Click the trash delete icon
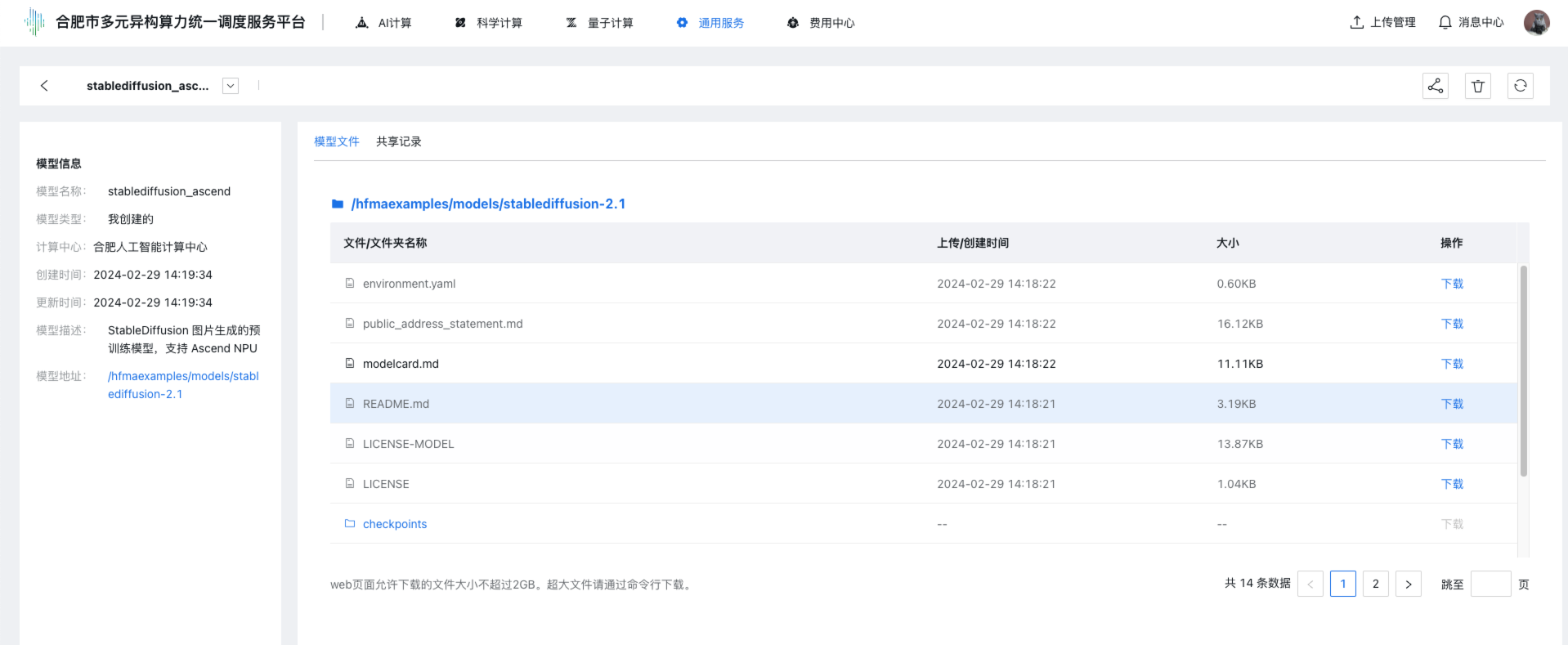The image size is (1568, 645). (1477, 86)
